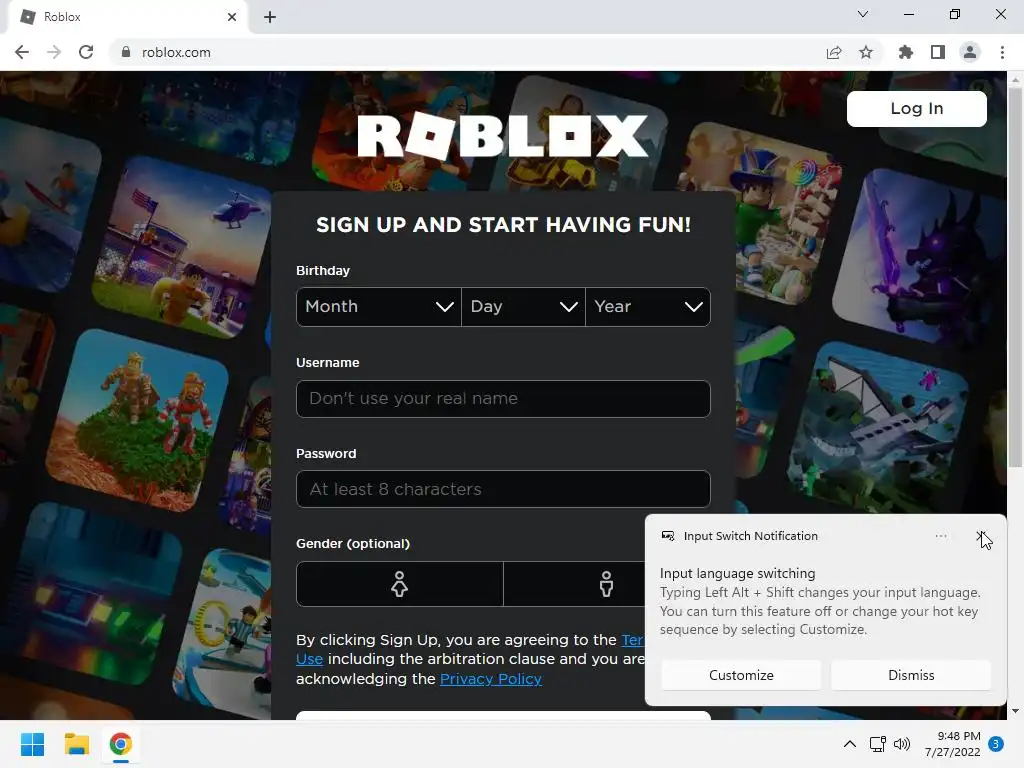Focus the Password input field
1024x768 pixels.
(503, 489)
